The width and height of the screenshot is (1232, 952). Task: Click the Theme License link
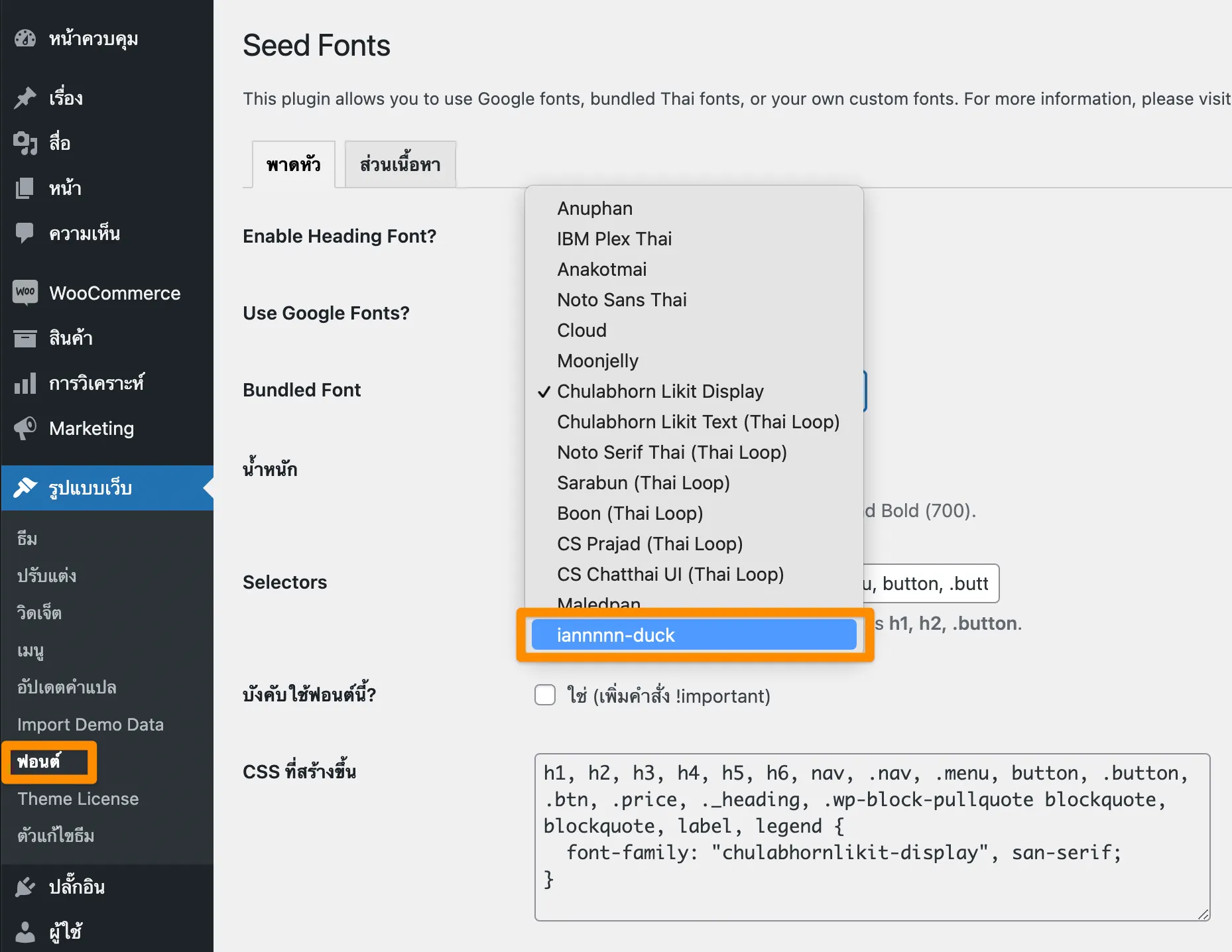[x=78, y=798]
